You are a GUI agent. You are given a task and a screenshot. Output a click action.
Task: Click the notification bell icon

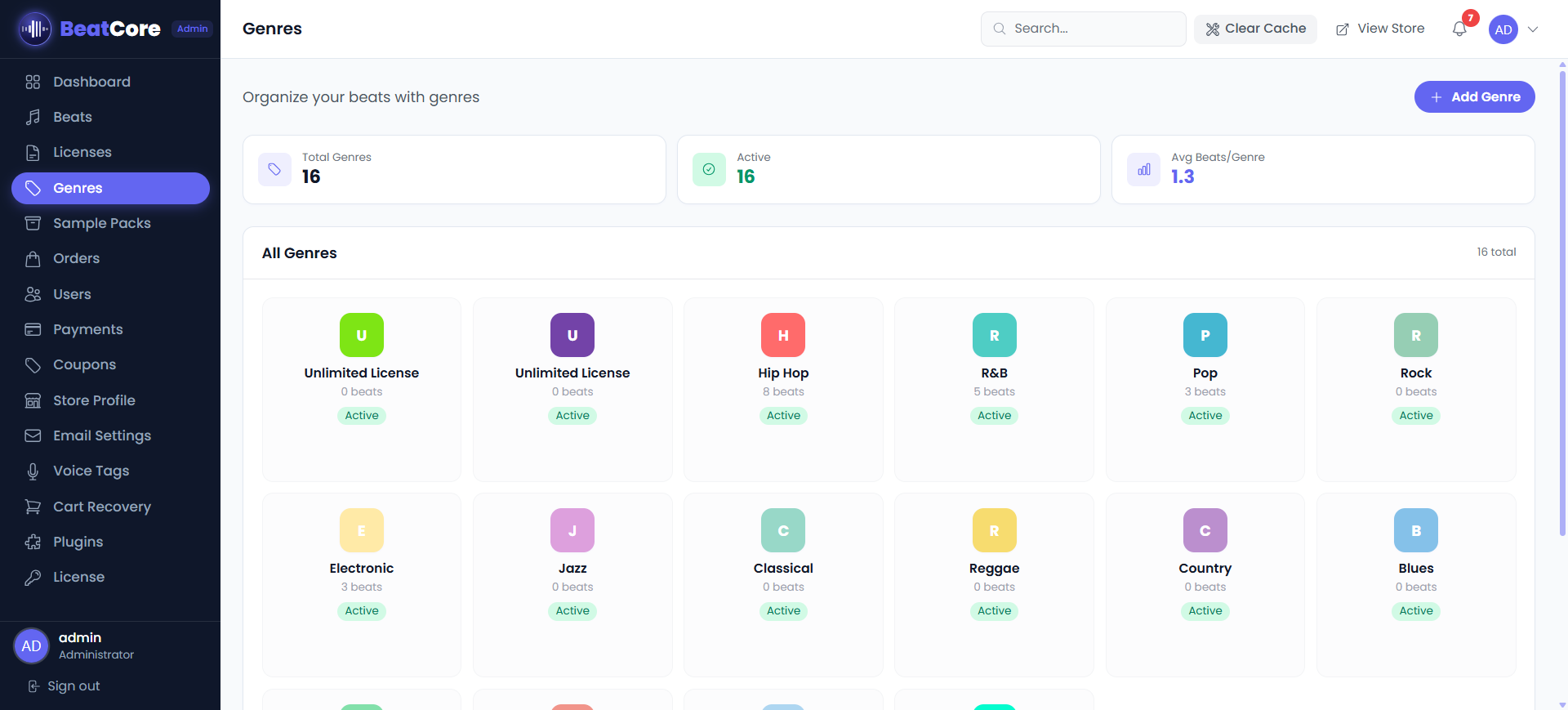pyautogui.click(x=1459, y=29)
